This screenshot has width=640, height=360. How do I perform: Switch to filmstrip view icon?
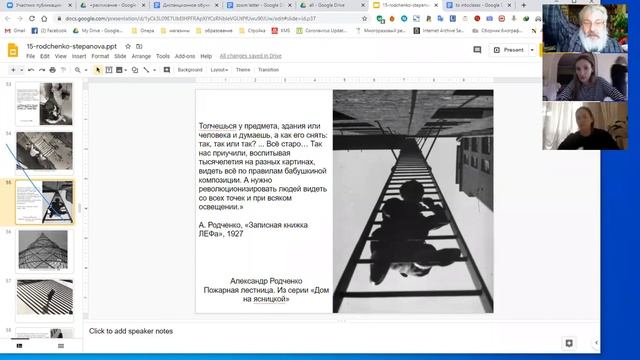tap(20, 346)
